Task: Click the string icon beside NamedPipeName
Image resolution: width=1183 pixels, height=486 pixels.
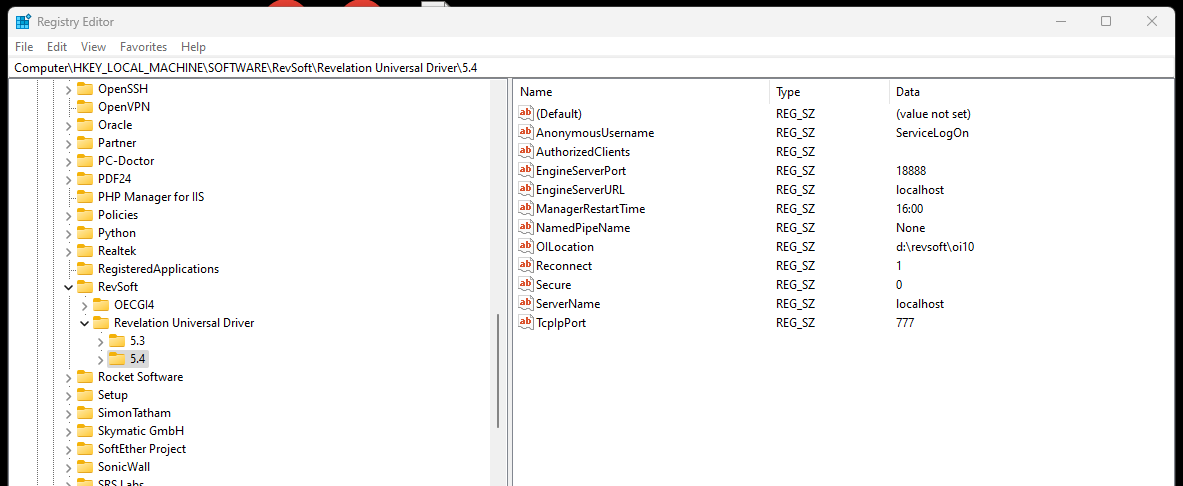Action: (526, 227)
